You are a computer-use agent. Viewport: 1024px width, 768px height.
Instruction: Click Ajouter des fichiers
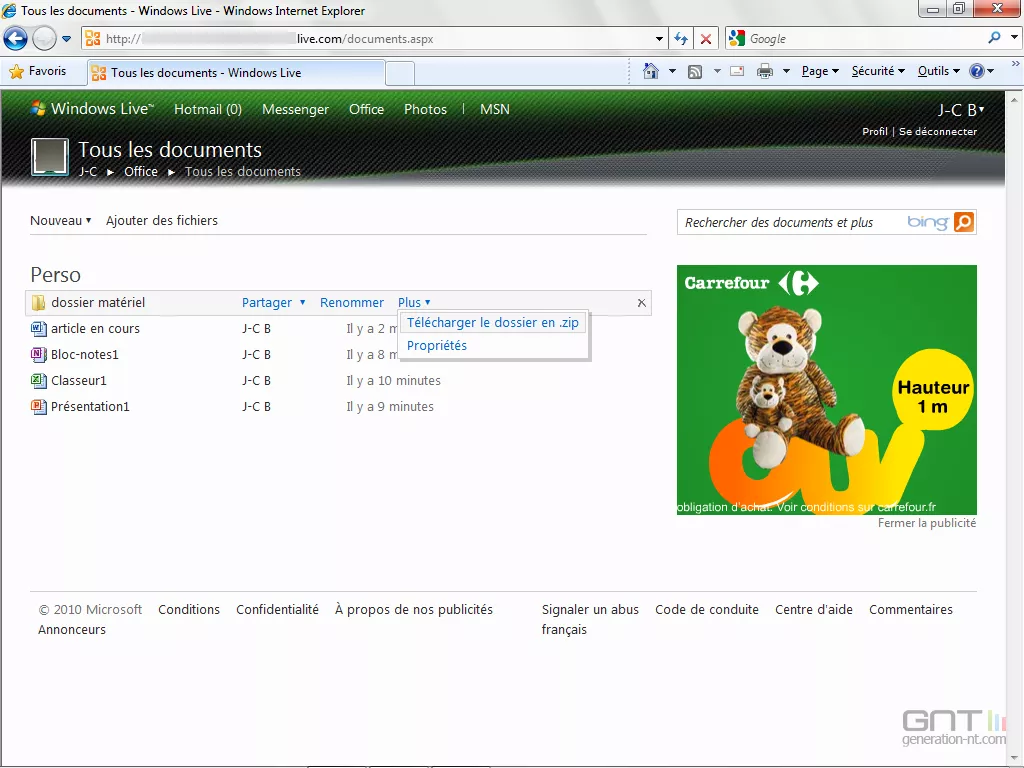tap(161, 221)
